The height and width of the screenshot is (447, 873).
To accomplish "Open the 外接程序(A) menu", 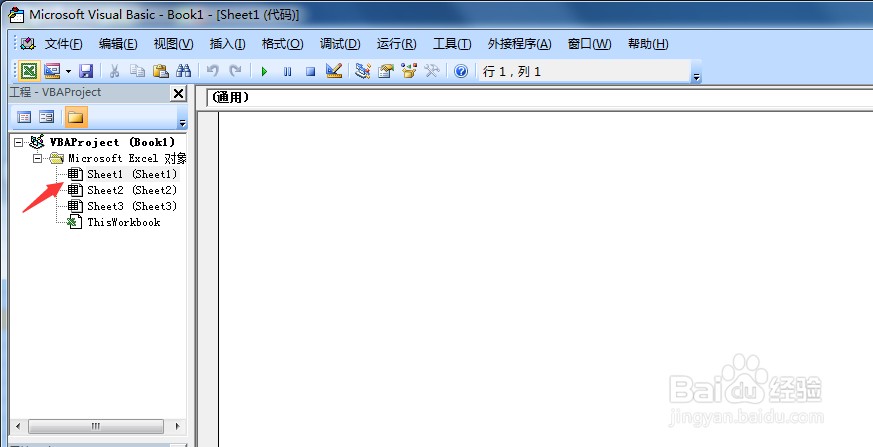I will click(x=519, y=44).
